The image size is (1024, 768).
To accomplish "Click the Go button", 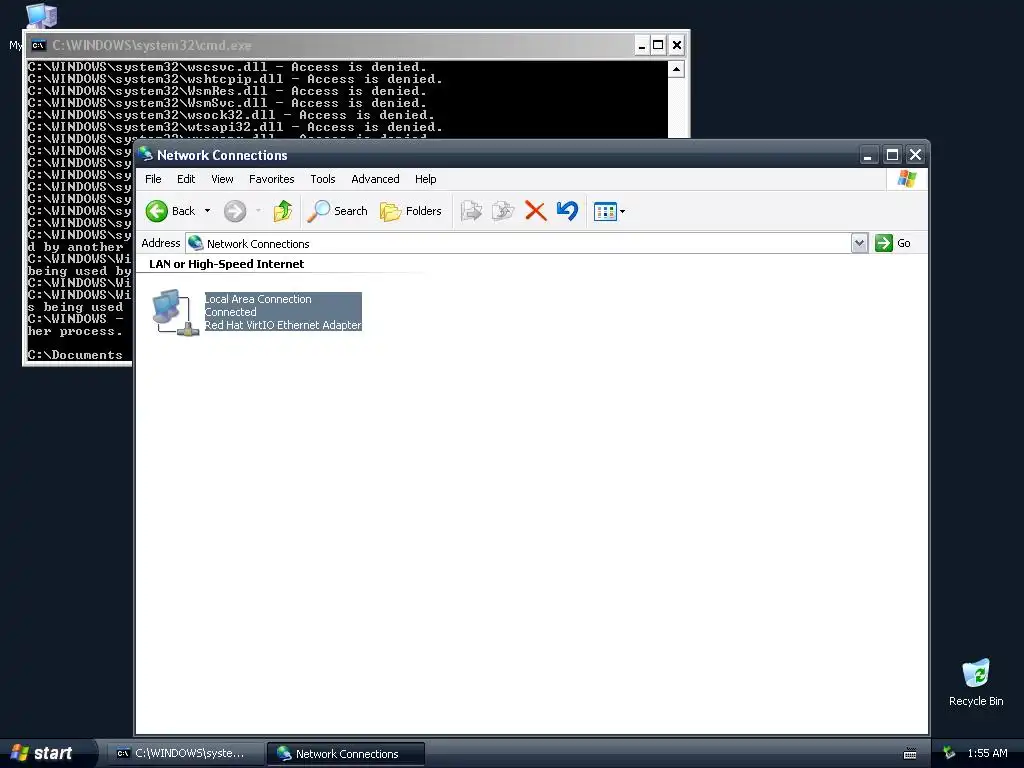I will pos(893,243).
